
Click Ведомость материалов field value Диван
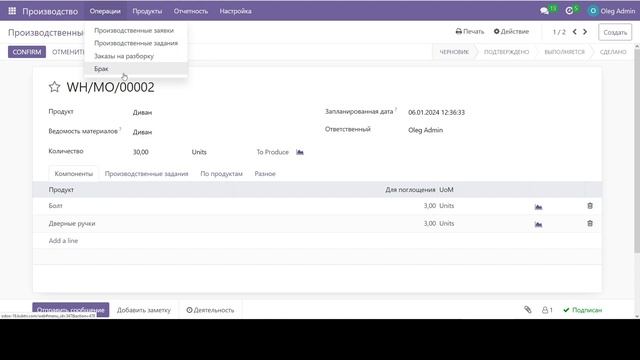tap(142, 132)
